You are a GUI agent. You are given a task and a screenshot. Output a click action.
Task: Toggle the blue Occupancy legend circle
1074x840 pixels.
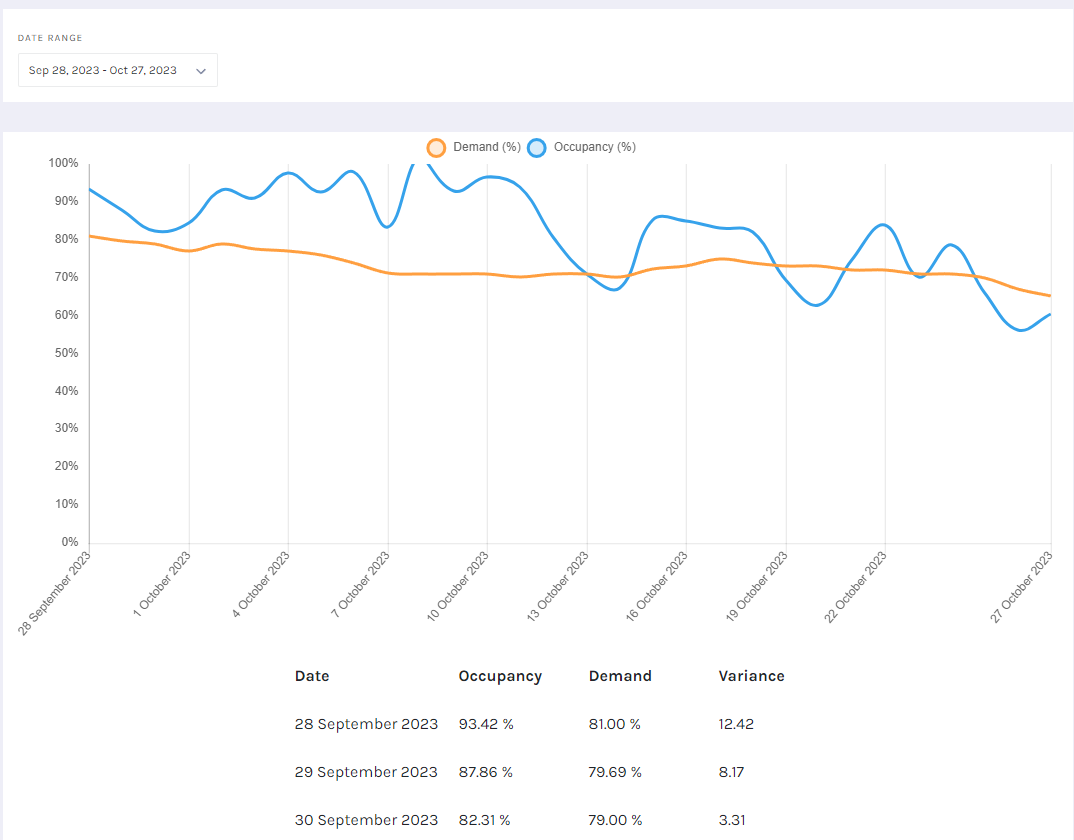[536, 147]
